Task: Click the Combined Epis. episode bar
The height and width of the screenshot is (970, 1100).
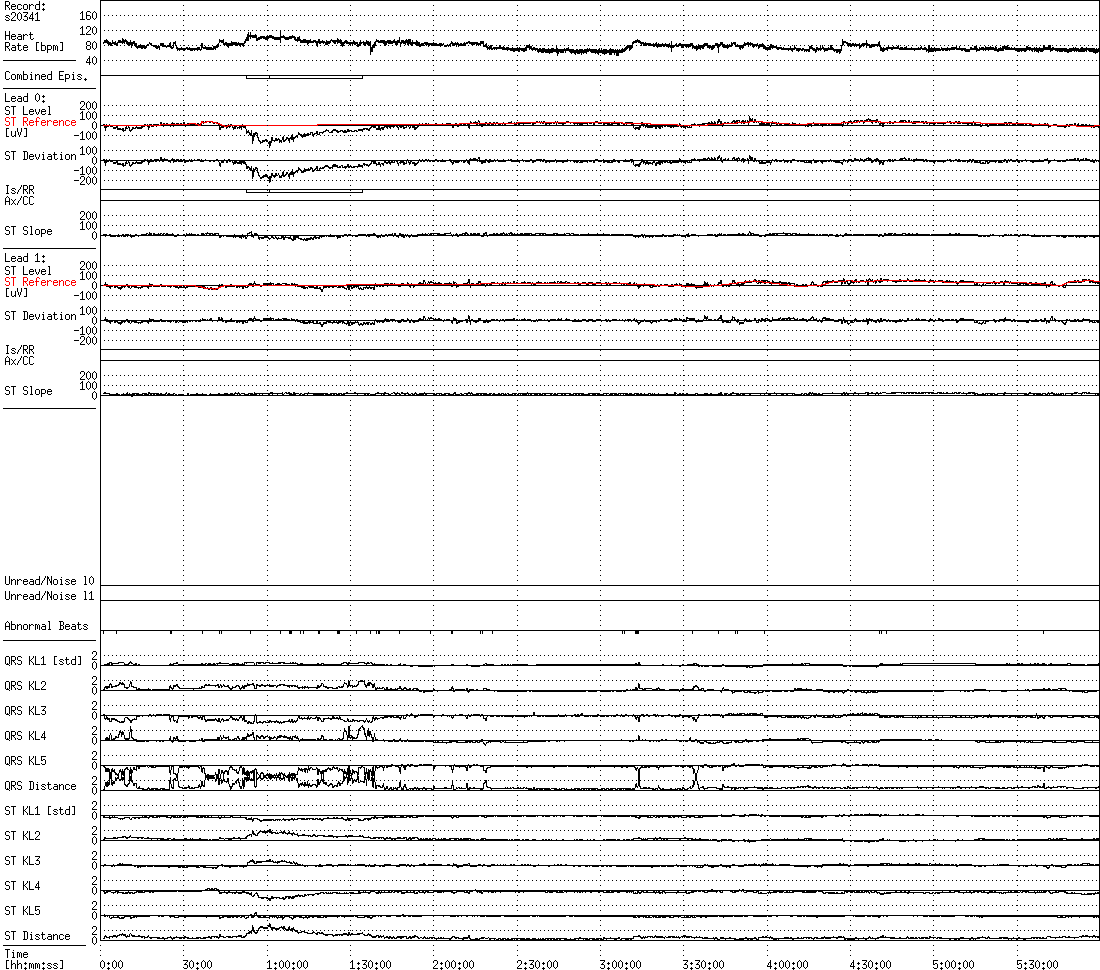Action: click(x=304, y=77)
